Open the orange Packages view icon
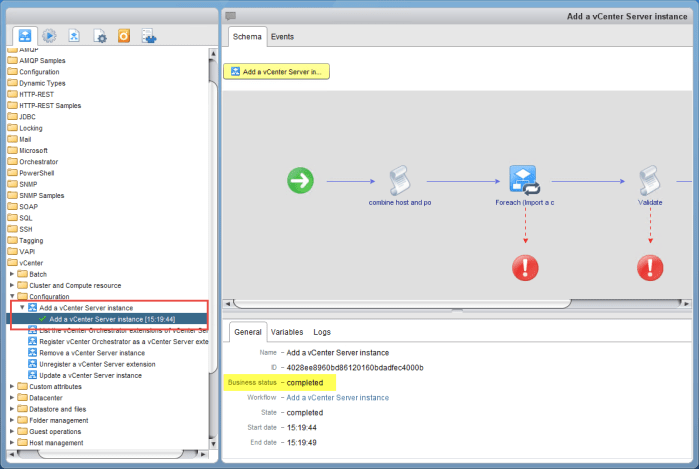The width and height of the screenshot is (699, 469). click(x=124, y=36)
